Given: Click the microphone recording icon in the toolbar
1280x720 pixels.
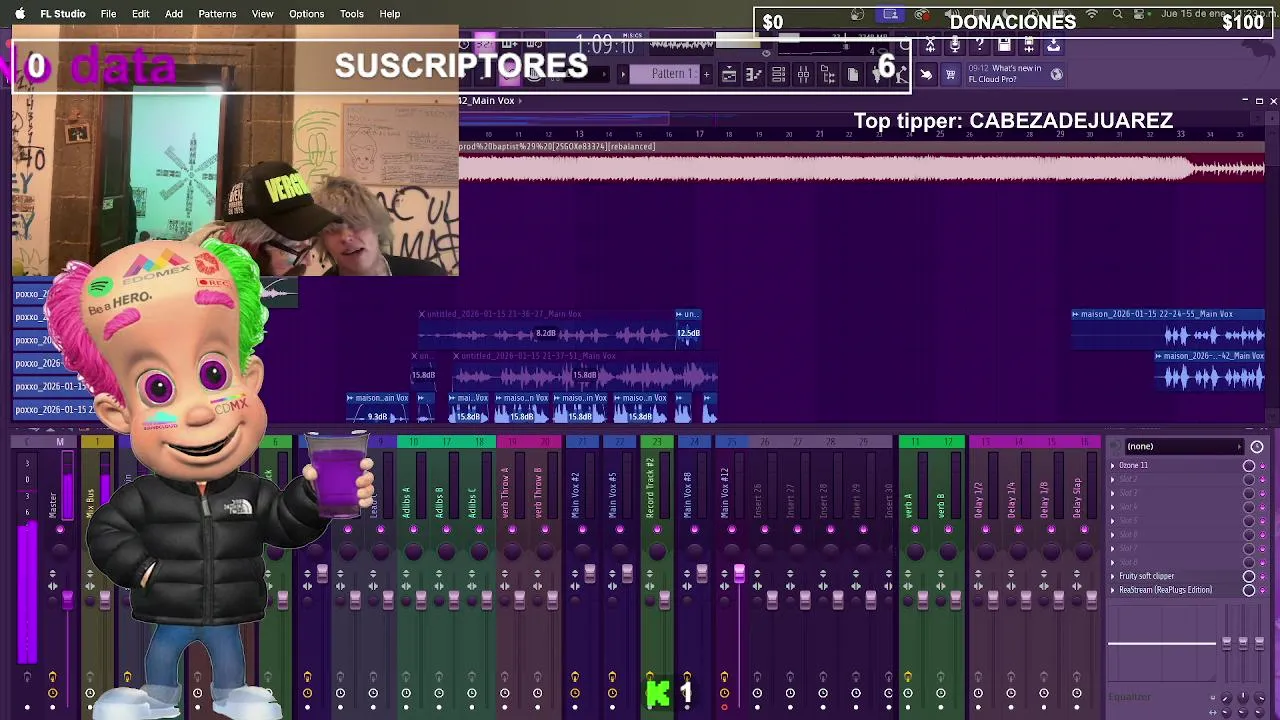Looking at the screenshot, I should (x=955, y=45).
